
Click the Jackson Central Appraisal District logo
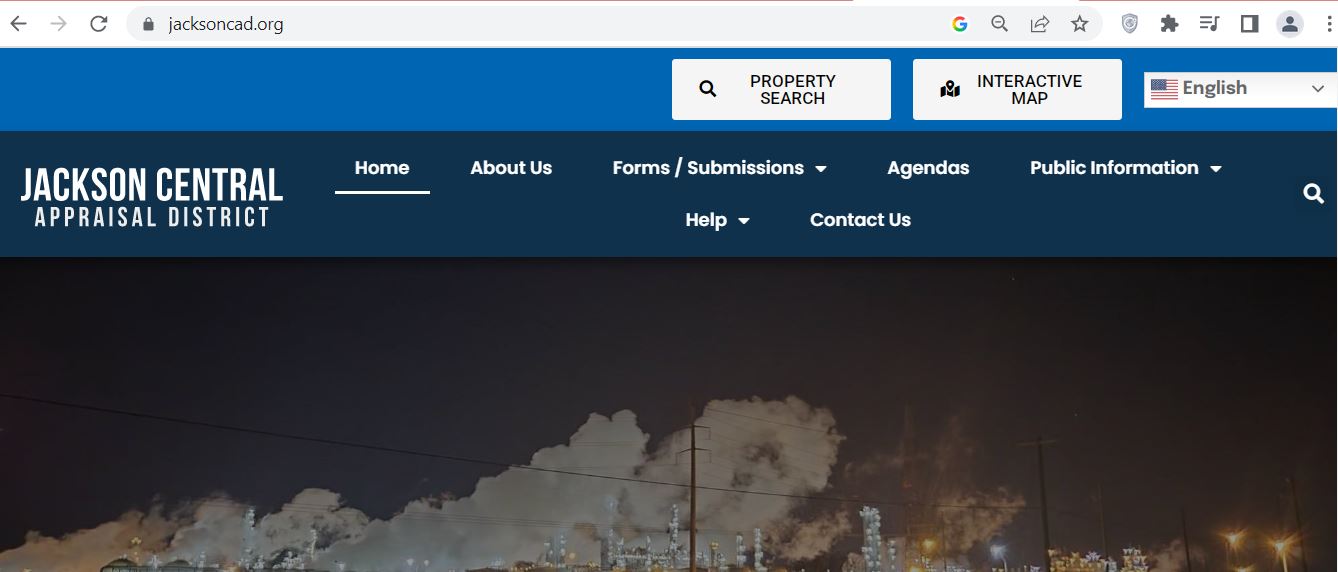152,196
